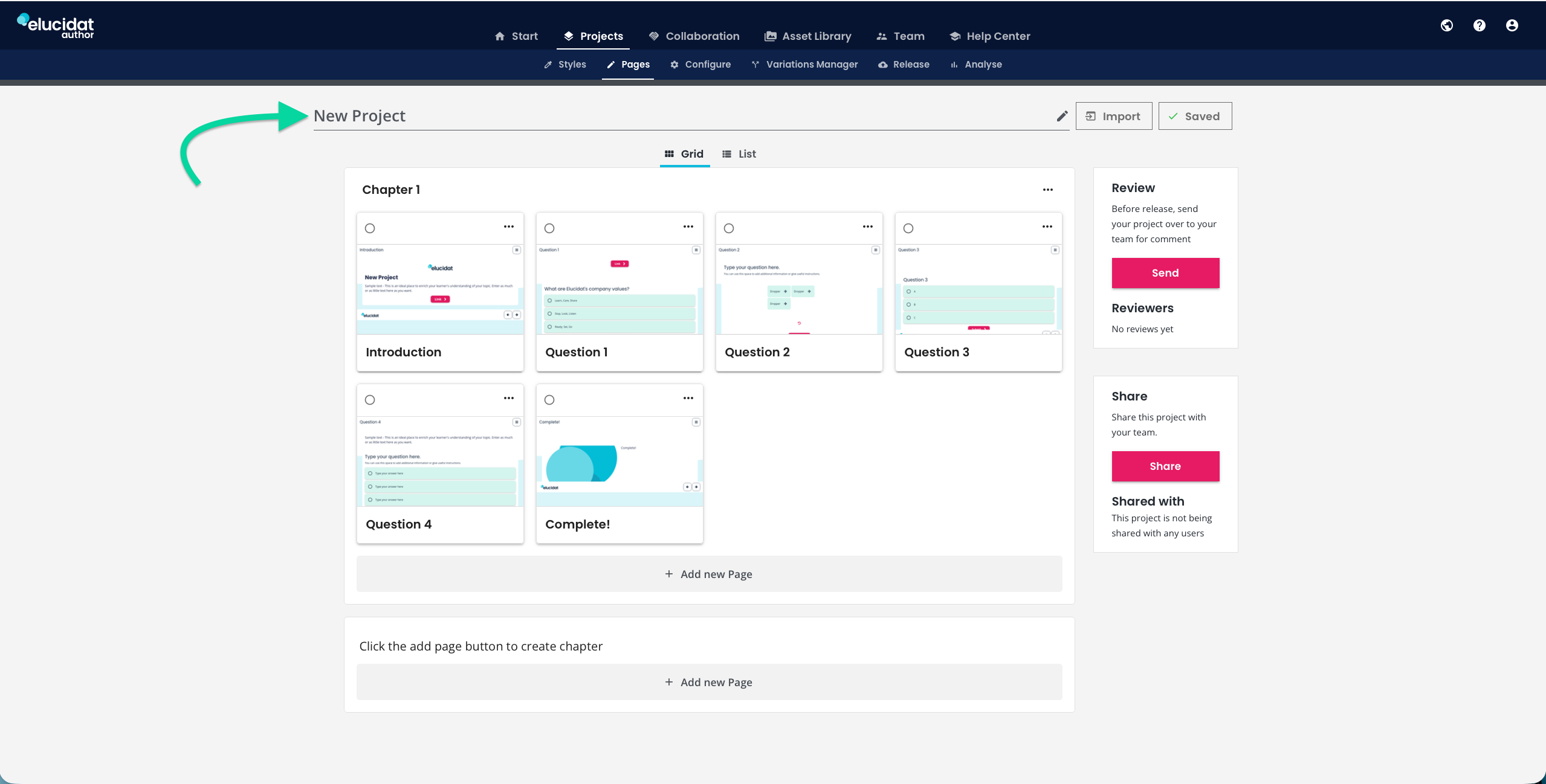Switch to the Configure sub-tab
Image resolution: width=1546 pixels, height=784 pixels.
coord(700,65)
